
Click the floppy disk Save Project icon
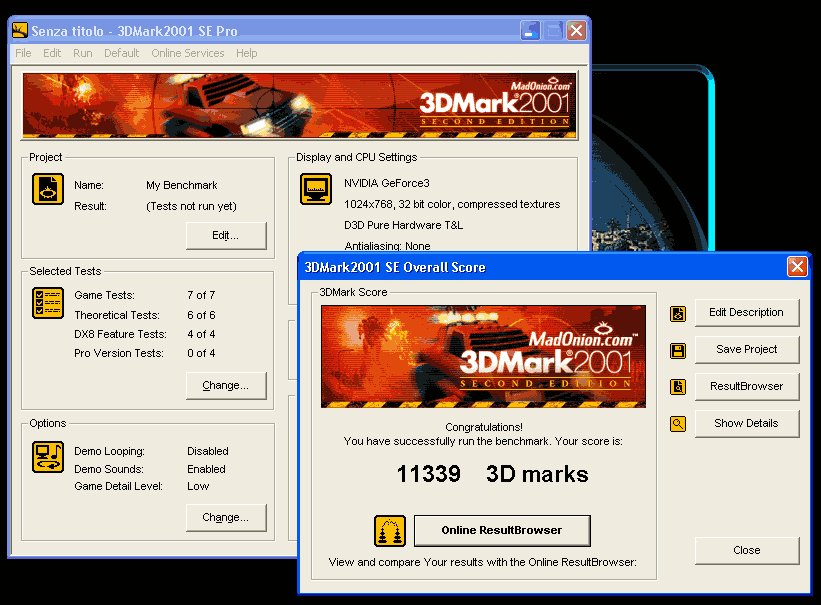click(x=678, y=350)
